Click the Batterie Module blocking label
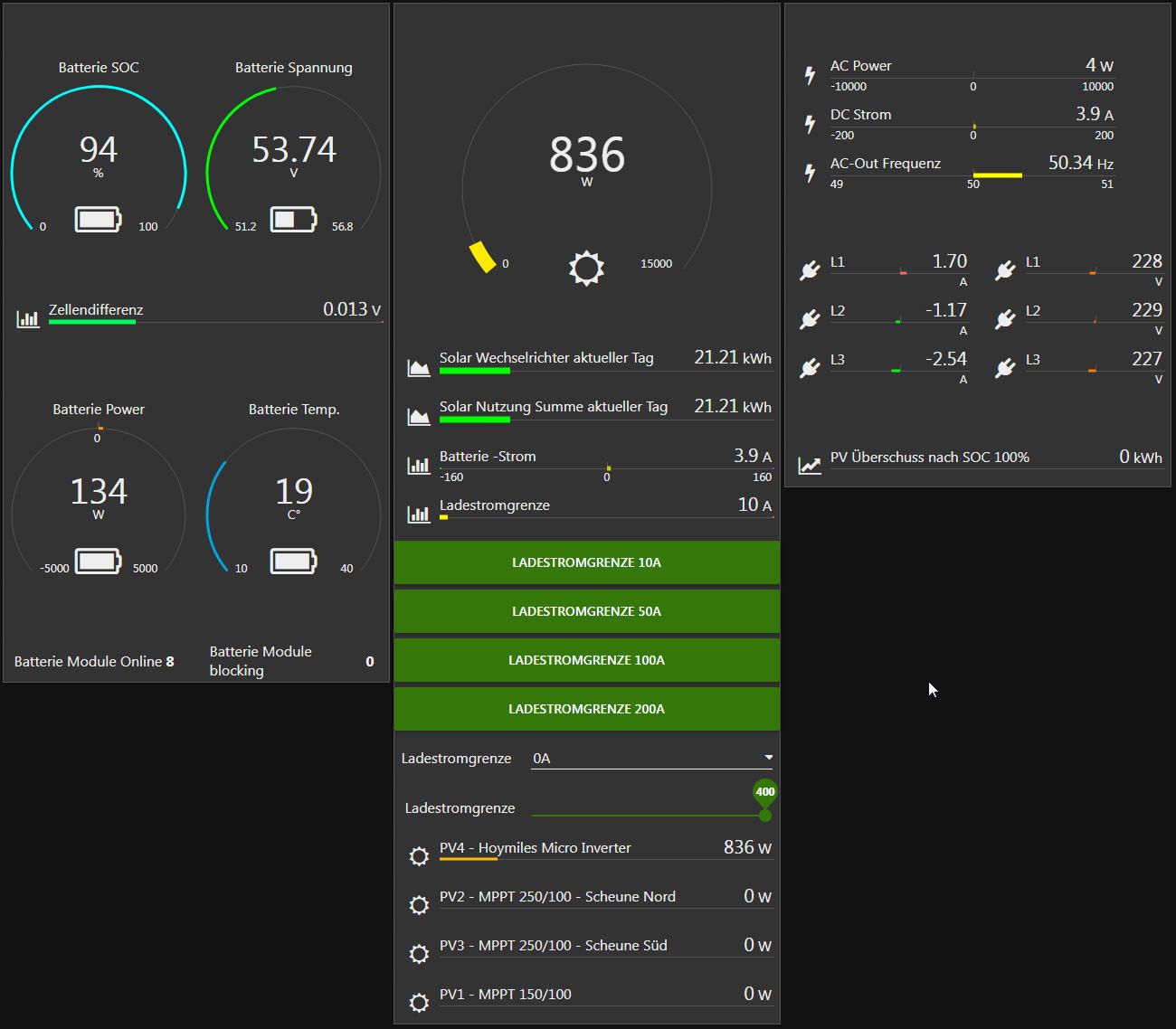Viewport: 1176px width, 1029px height. pos(261,661)
